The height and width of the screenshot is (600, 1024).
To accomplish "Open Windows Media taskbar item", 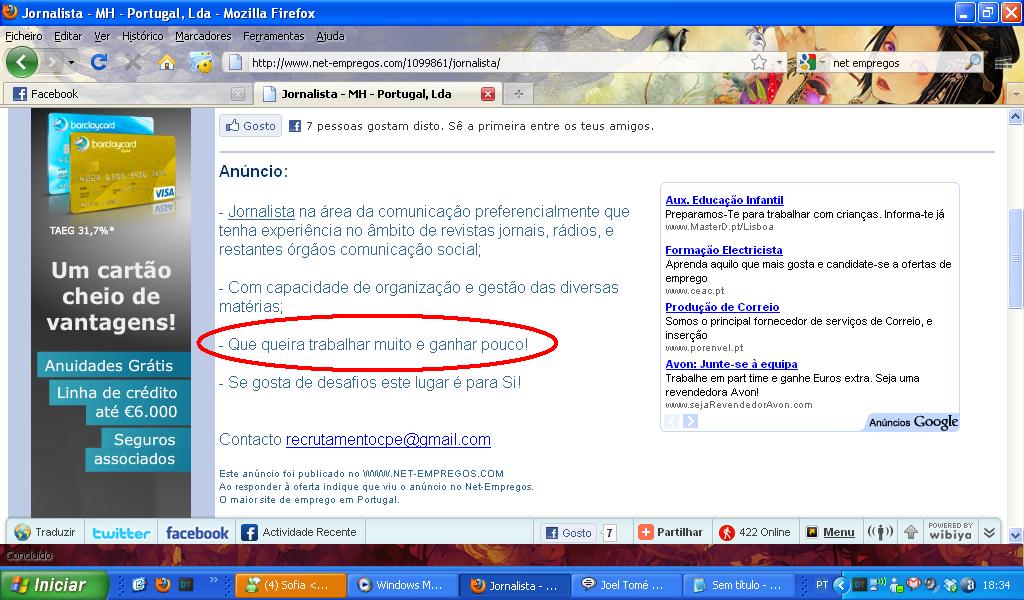I will coord(400,585).
